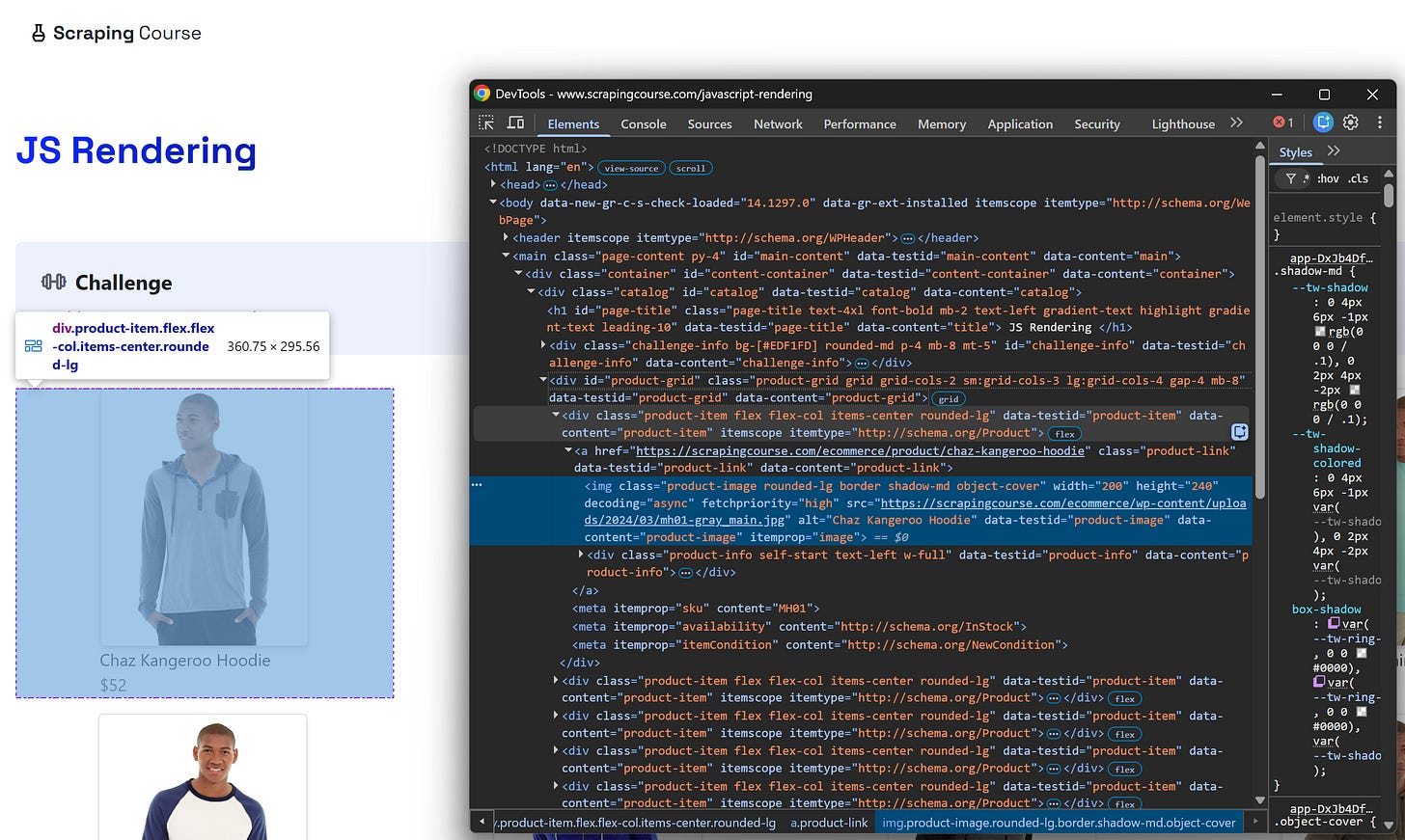Open the Network tab

[x=778, y=123]
